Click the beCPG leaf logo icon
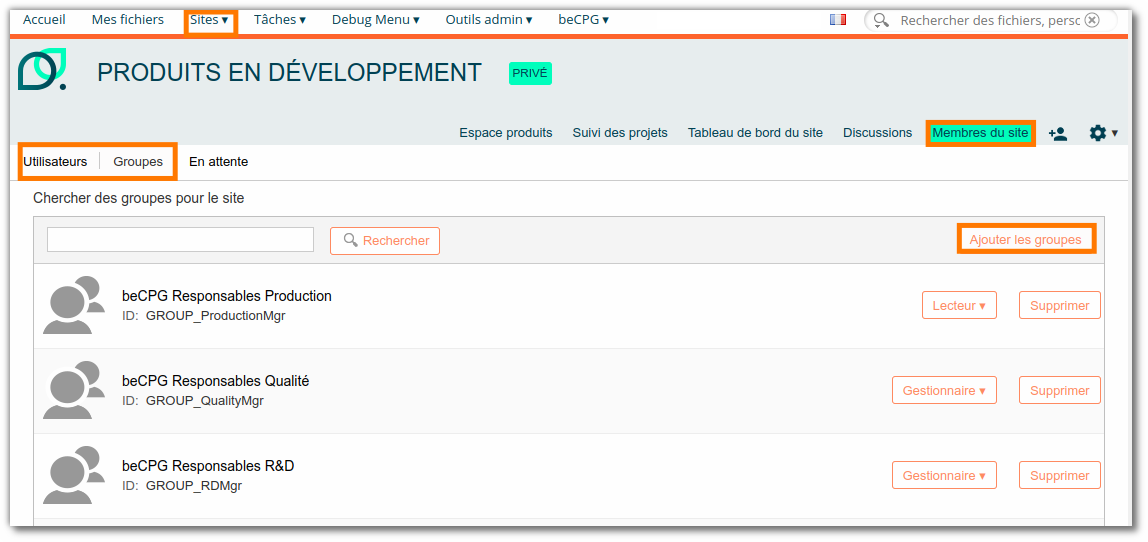This screenshot has width=1148, height=542. 42,70
